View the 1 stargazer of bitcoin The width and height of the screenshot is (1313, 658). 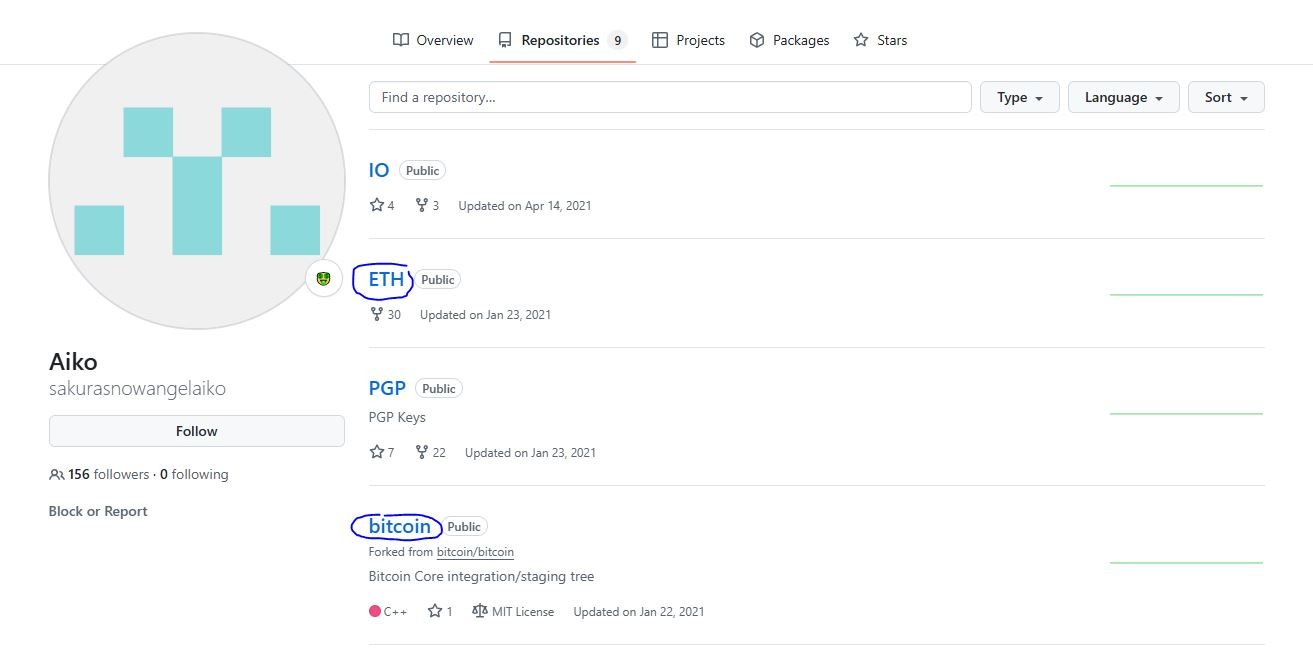(440, 611)
